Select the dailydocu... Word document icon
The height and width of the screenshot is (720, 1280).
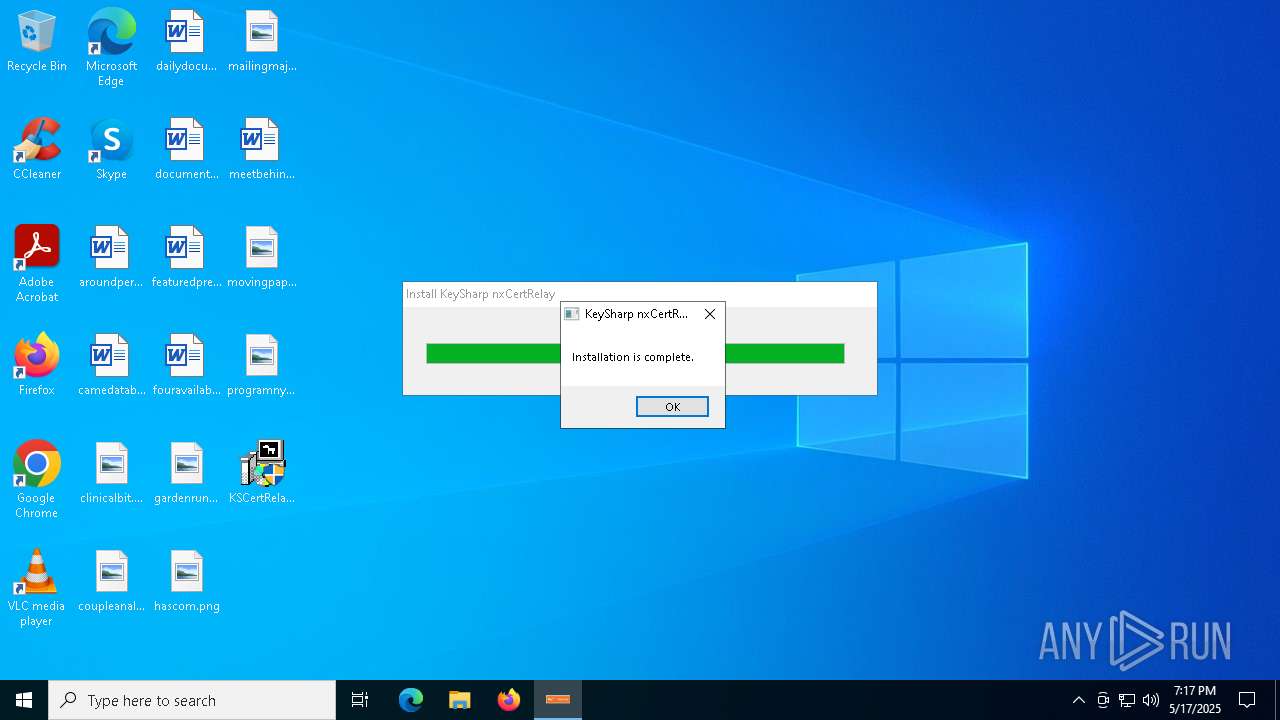point(186,42)
